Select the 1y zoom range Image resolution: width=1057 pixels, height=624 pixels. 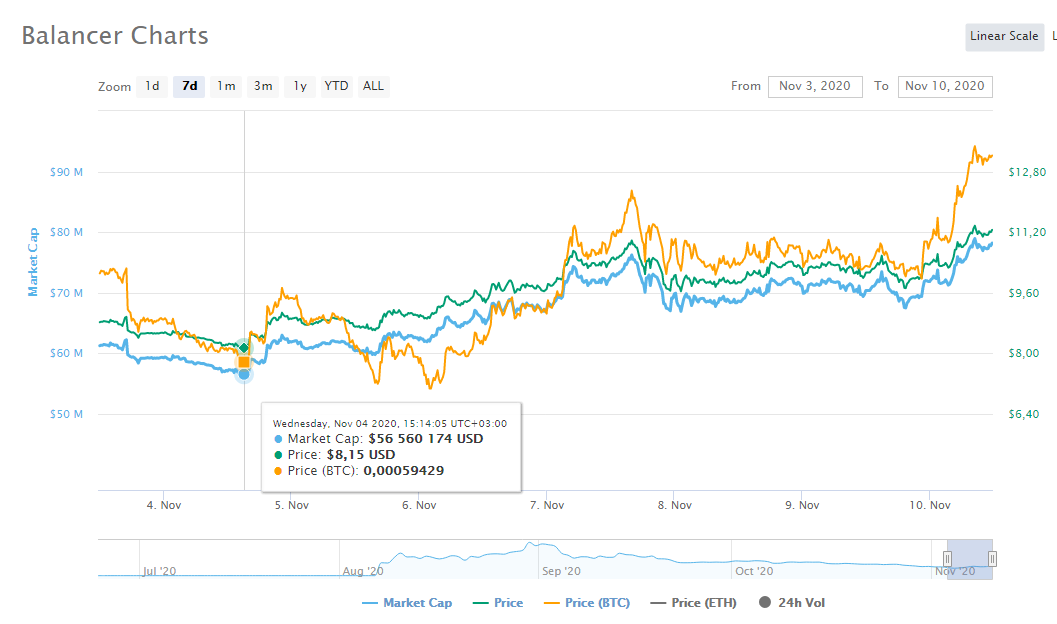(300, 86)
